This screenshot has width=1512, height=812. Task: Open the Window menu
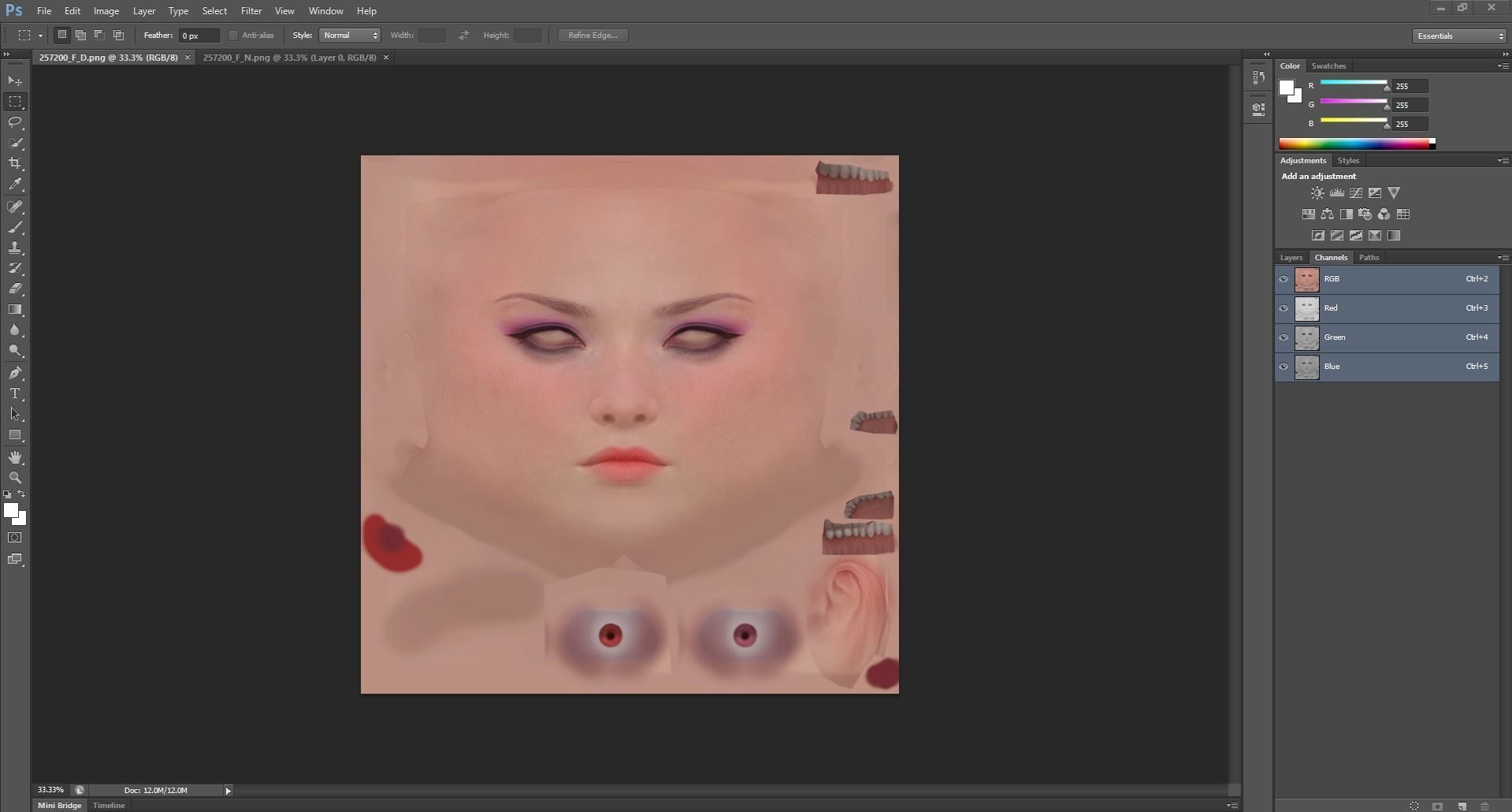[325, 11]
